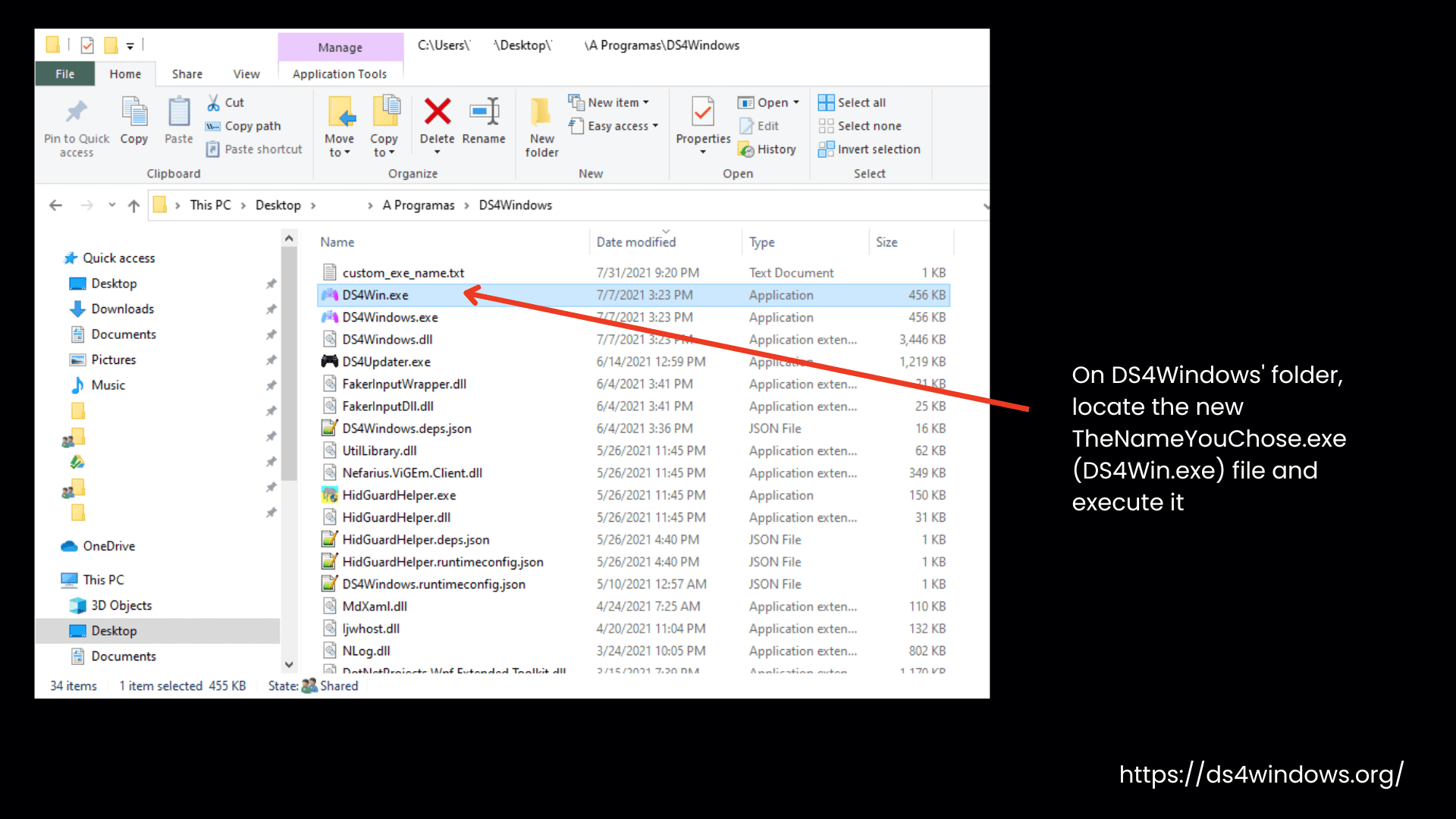Click the custom_exe_name.txt document icon
1456x819 pixels.
point(329,273)
